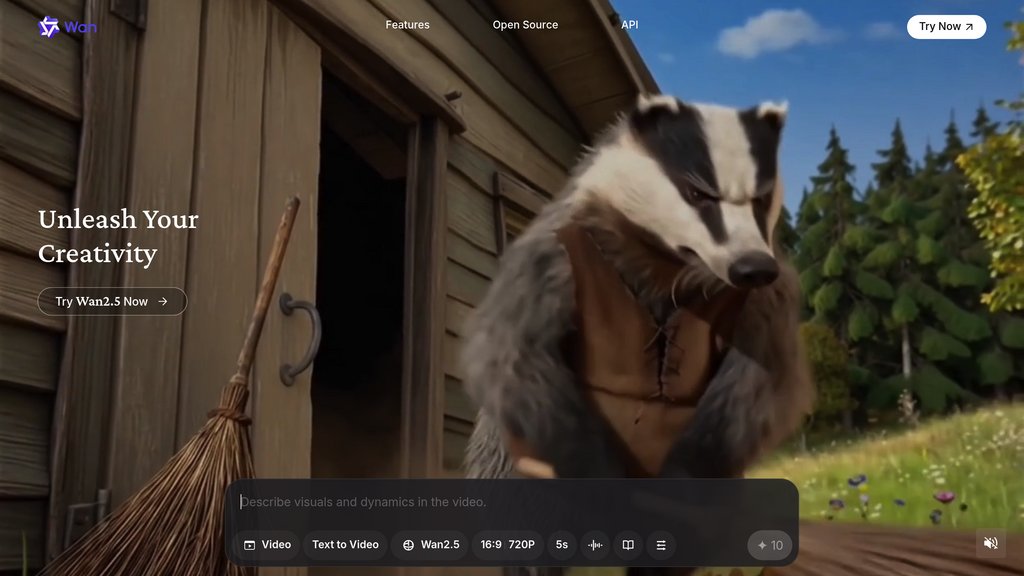Screen dimensions: 1024x576
Task: Click the Wan logo icon
Action: pos(49,27)
